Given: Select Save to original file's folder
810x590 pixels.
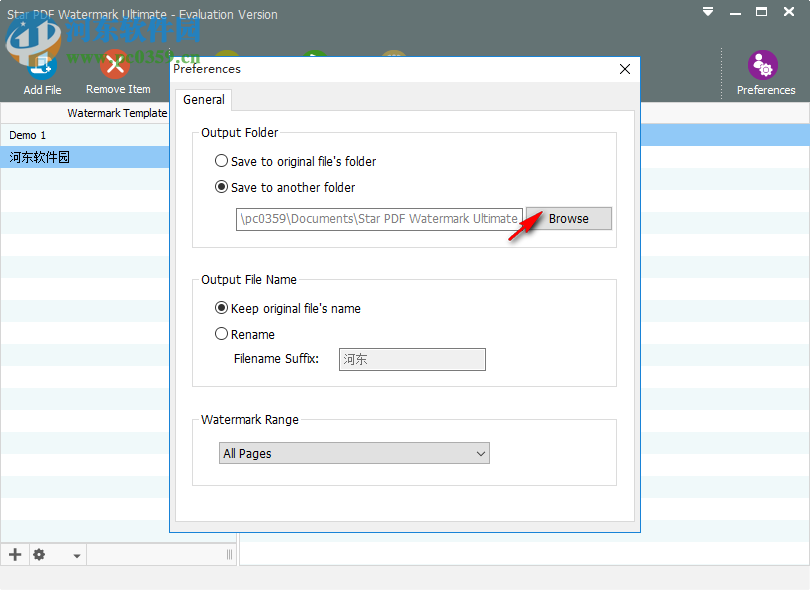Looking at the screenshot, I should (221, 161).
